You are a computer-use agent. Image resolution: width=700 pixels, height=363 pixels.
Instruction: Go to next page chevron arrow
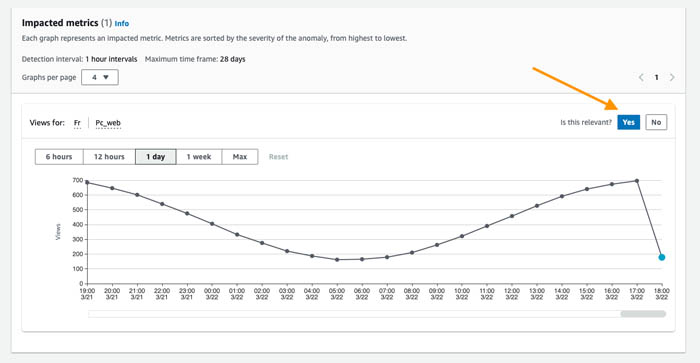point(672,77)
